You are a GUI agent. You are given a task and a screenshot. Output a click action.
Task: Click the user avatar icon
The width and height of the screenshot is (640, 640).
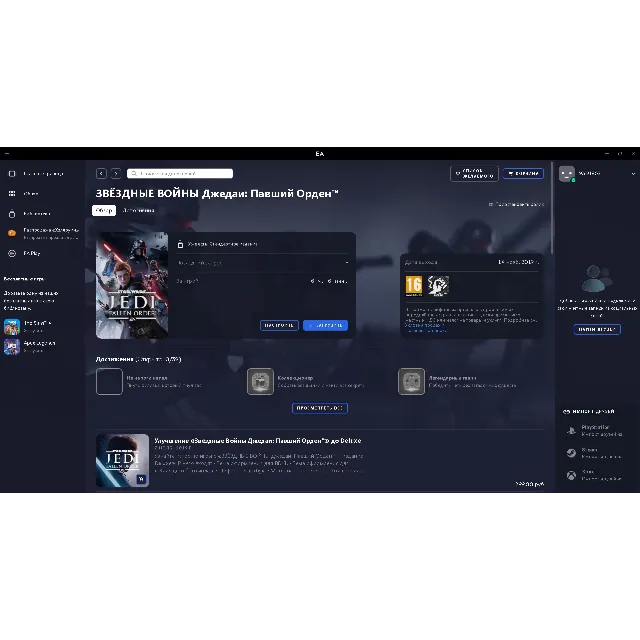point(567,174)
